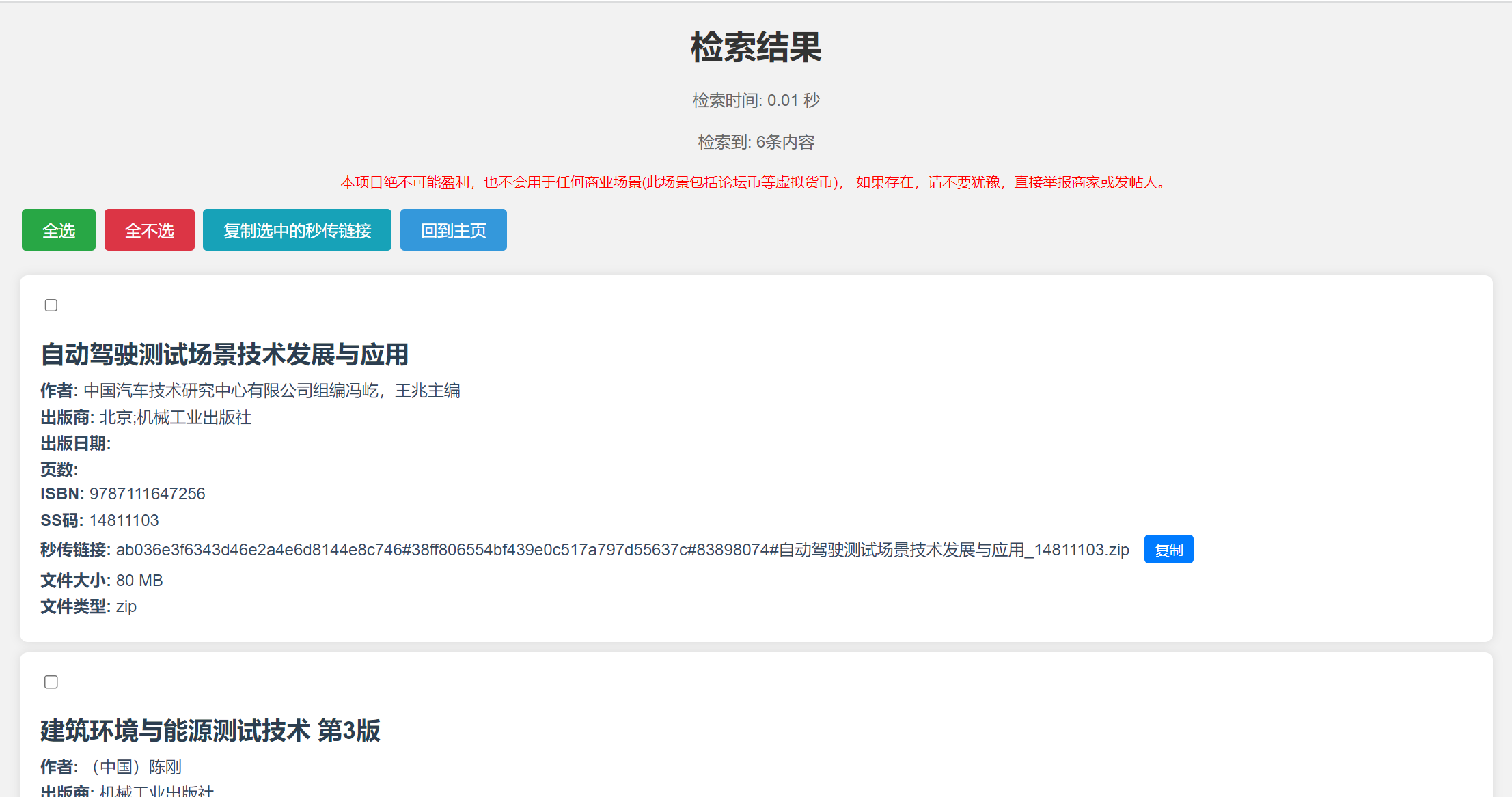1512x797 pixels.
Task: Click the blue 复制 button beside 秒传链接
Action: pos(1168,550)
